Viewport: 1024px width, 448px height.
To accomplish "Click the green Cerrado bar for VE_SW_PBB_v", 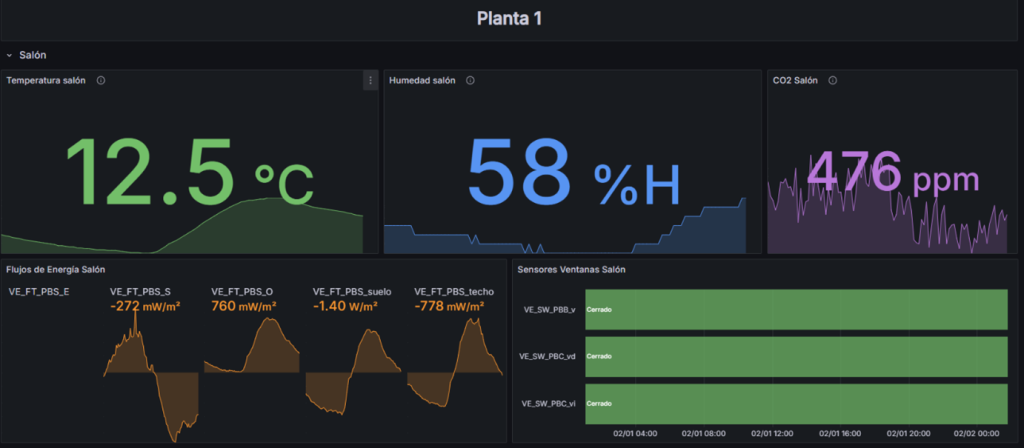I will pos(796,309).
